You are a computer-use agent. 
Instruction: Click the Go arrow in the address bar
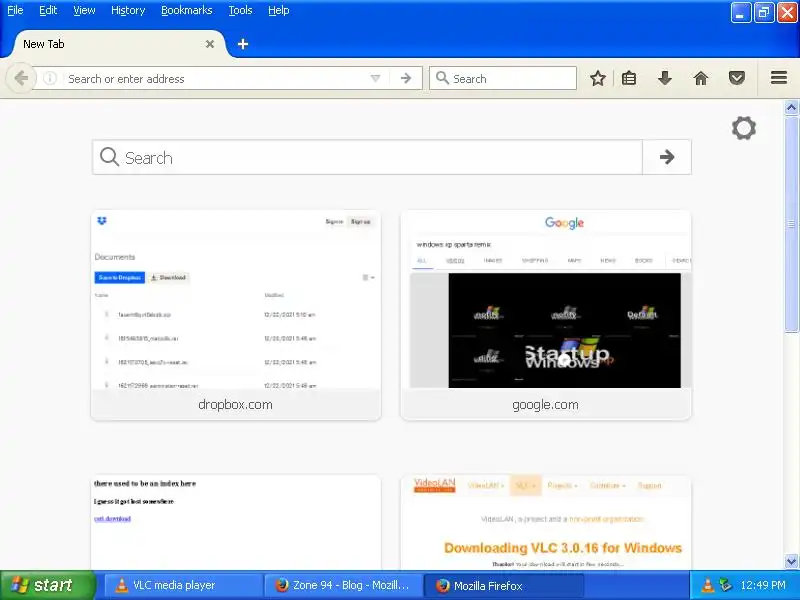(406, 78)
